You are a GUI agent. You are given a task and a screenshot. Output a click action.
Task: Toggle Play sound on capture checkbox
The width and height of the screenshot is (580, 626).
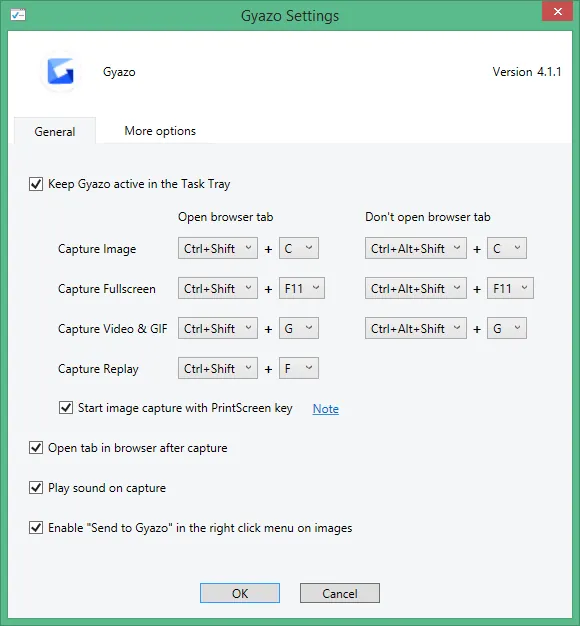click(x=36, y=487)
